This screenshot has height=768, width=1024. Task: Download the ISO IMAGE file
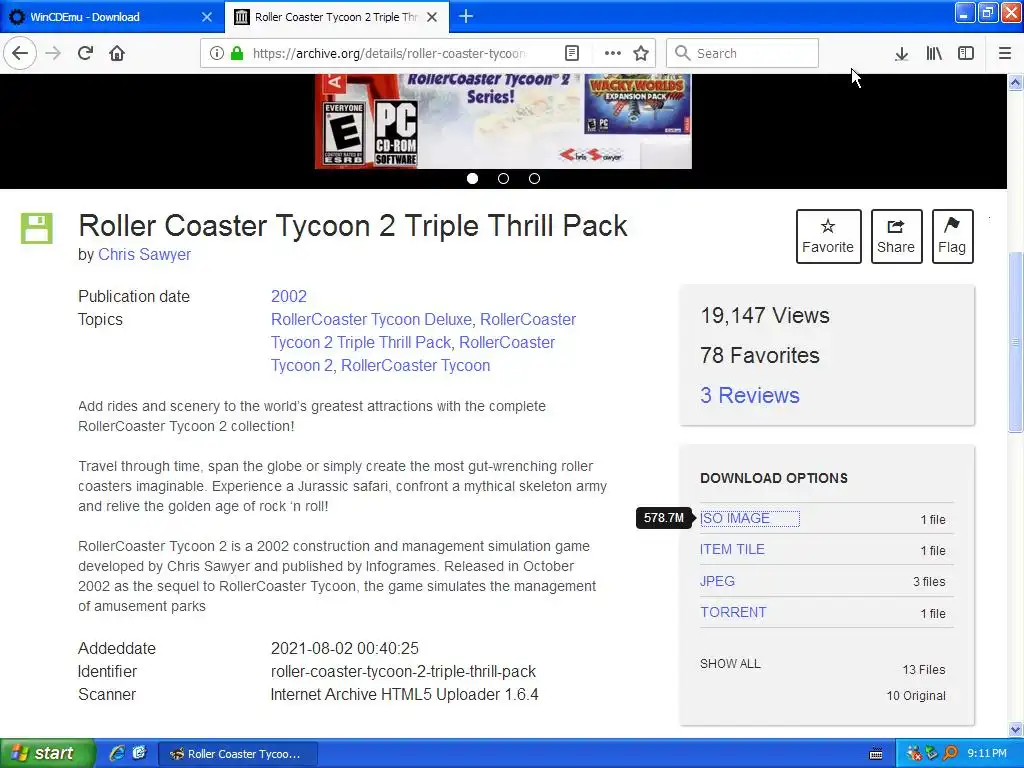pos(735,519)
